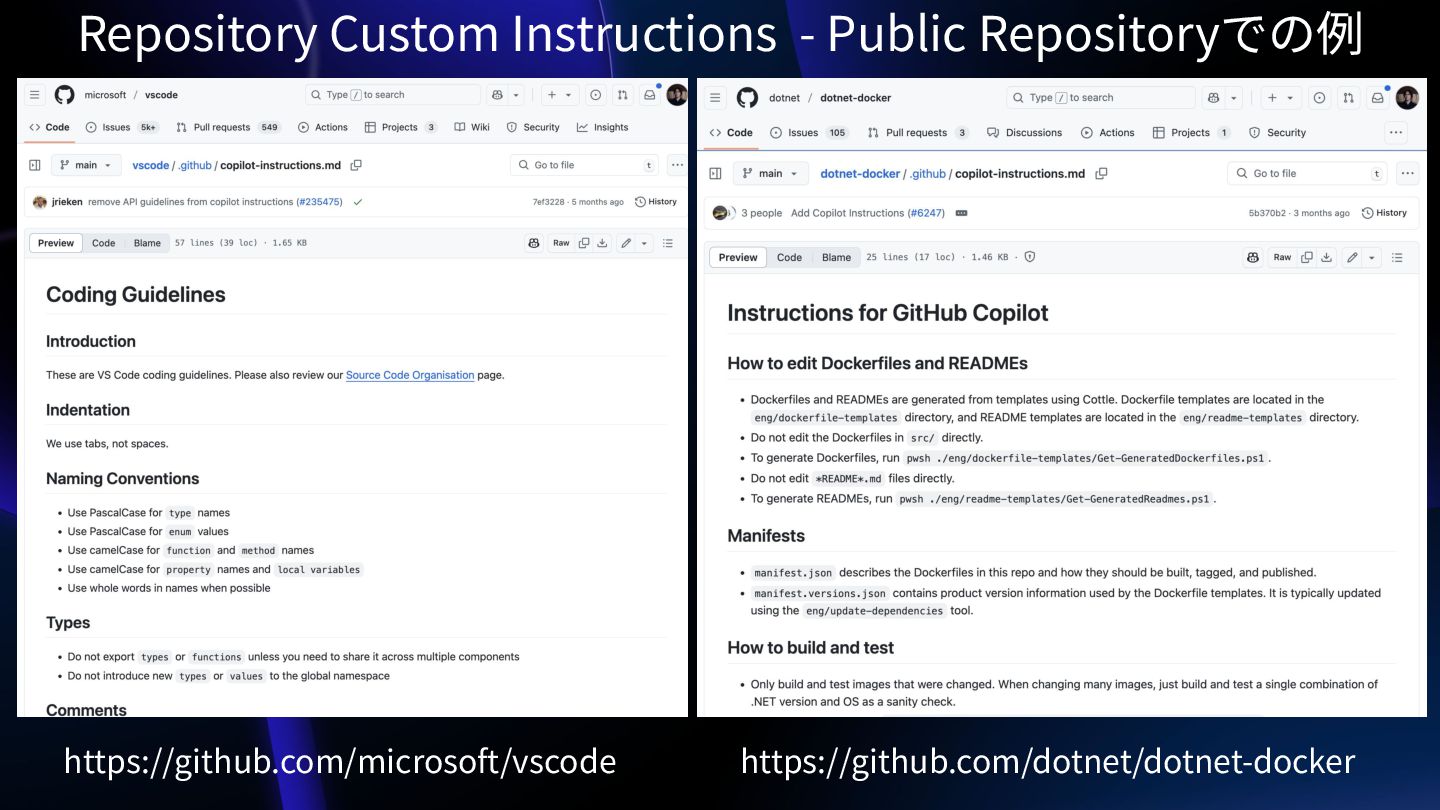Open more file actions in vscode window
The image size is (1440, 810).
point(677,165)
